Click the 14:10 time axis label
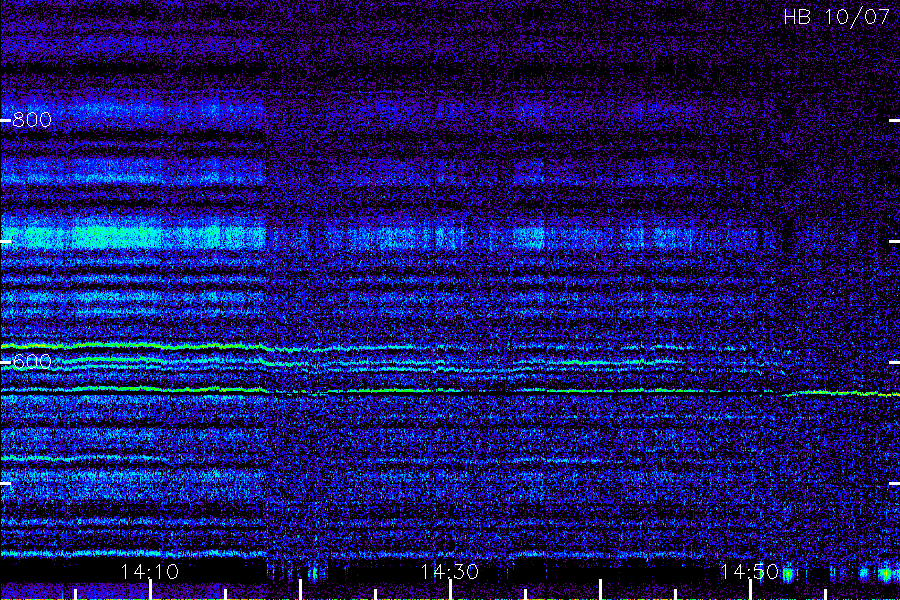 tap(149, 572)
